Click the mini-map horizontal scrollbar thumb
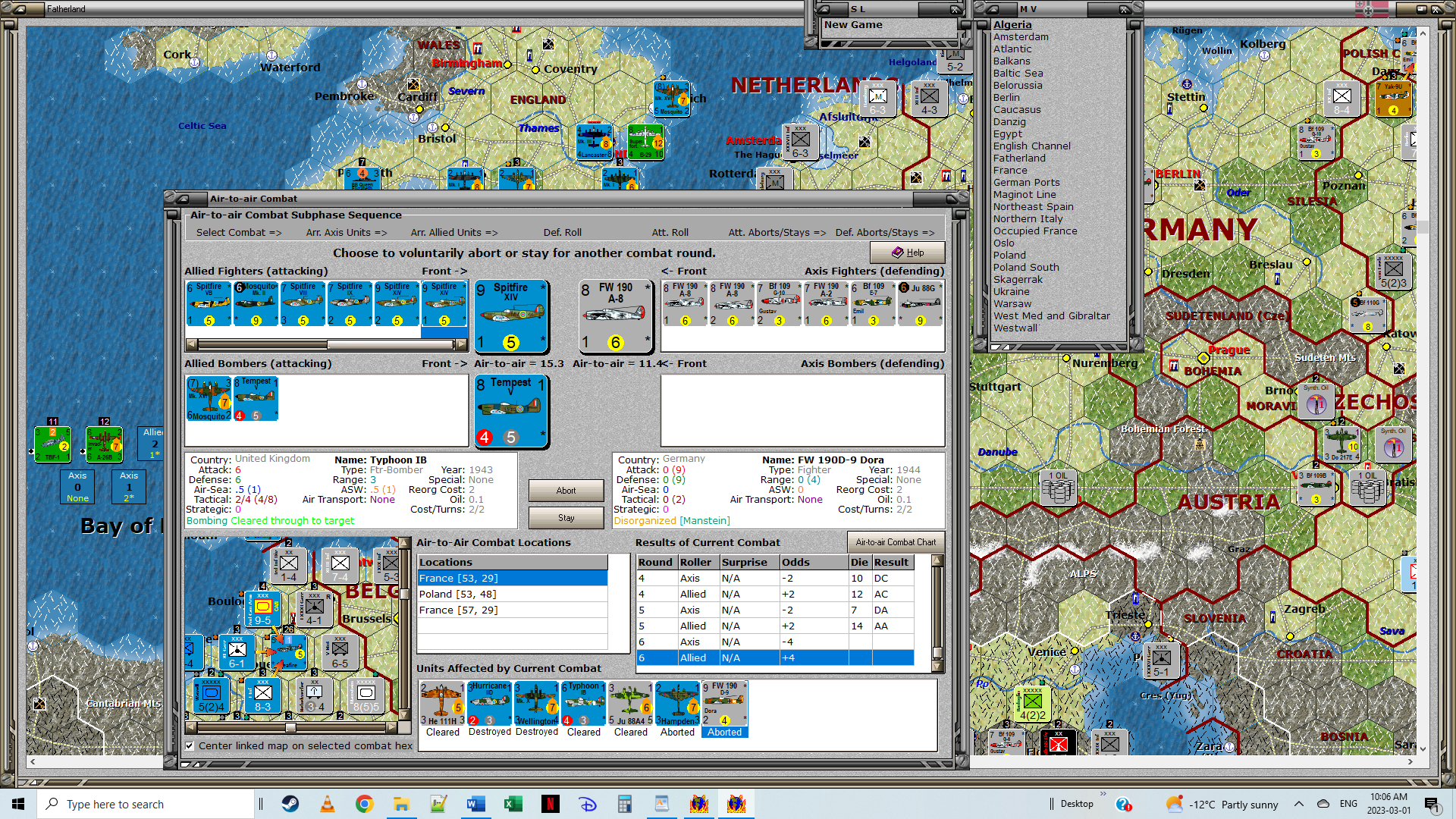Image resolution: width=1456 pixels, height=819 pixels. [290, 727]
